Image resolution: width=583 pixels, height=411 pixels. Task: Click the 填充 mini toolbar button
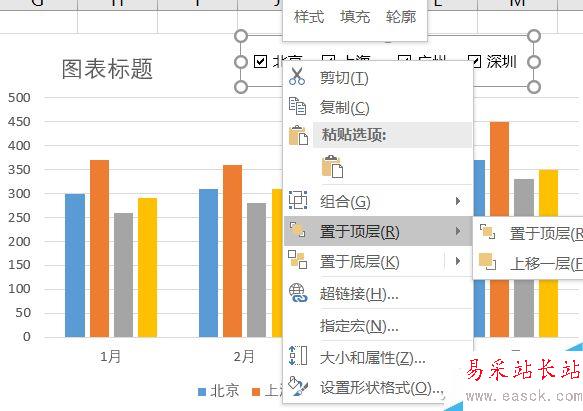click(355, 17)
